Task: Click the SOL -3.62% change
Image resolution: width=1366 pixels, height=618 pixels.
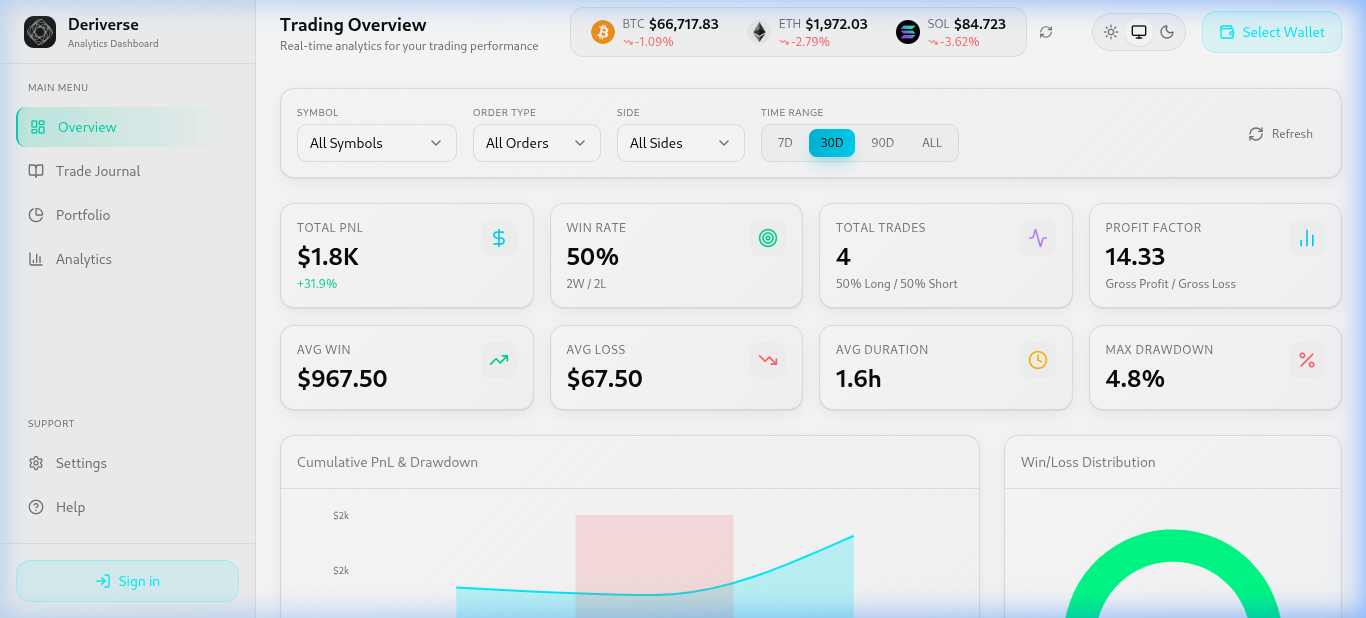Action: (953, 42)
